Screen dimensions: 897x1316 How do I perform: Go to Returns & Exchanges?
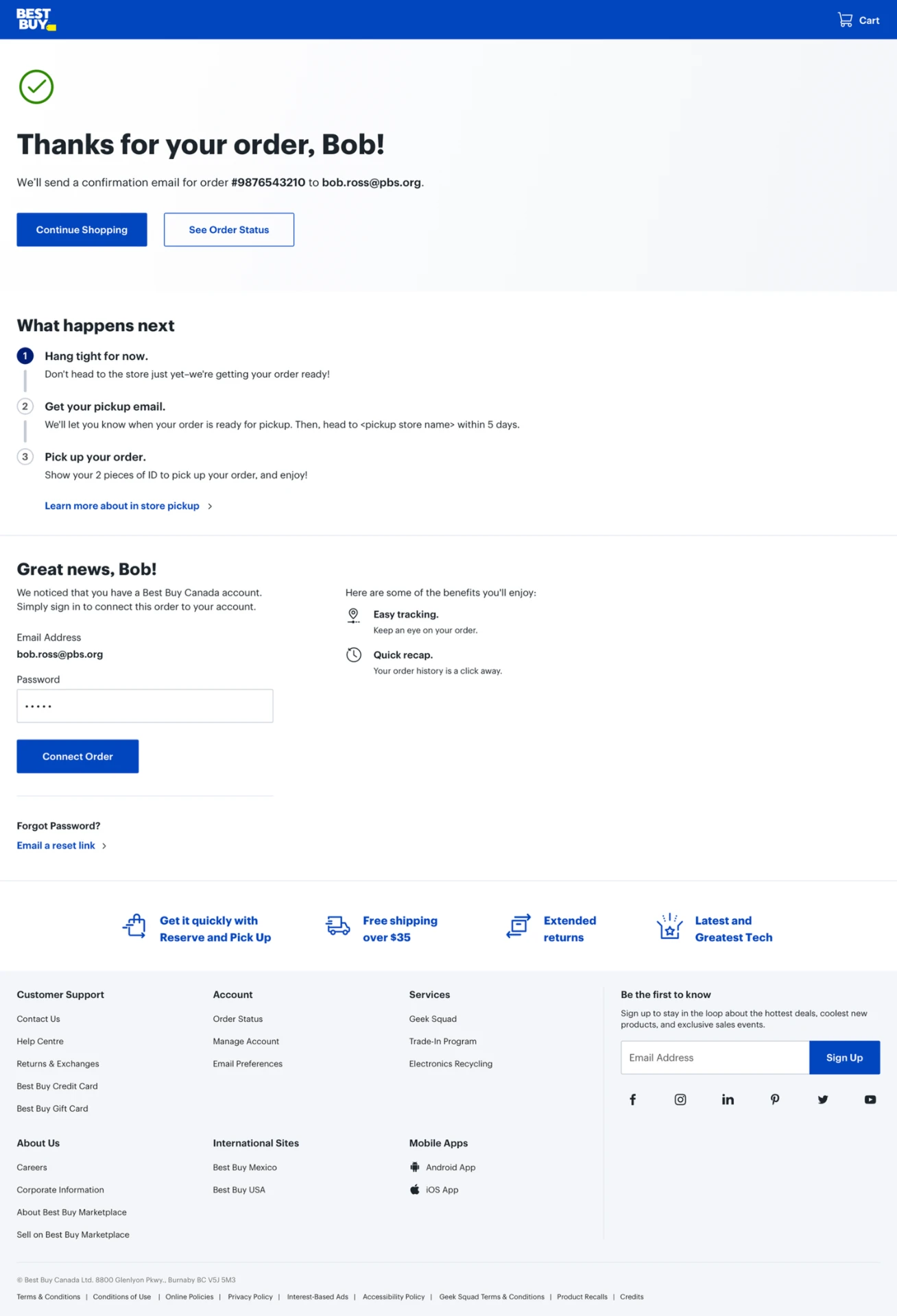coord(58,1064)
